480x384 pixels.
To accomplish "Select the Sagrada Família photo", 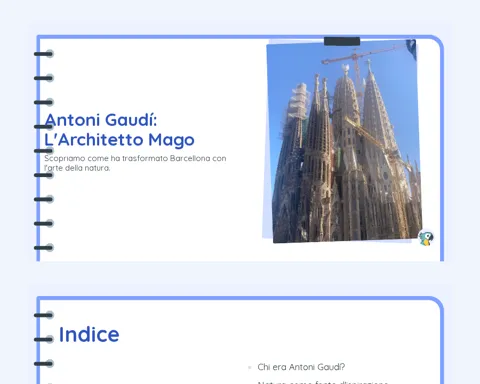I will point(344,141).
